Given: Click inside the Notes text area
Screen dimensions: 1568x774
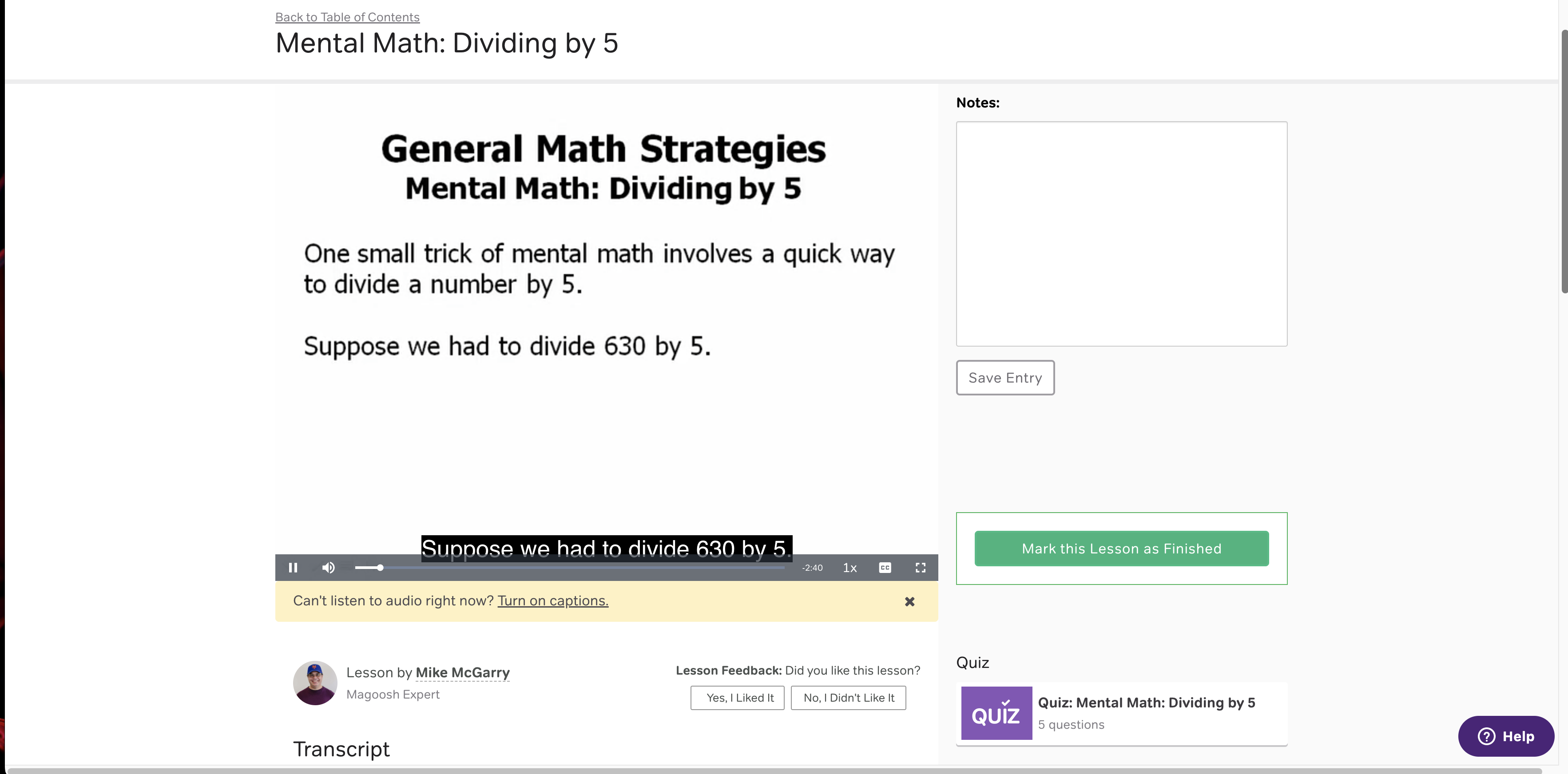Looking at the screenshot, I should pyautogui.click(x=1121, y=233).
